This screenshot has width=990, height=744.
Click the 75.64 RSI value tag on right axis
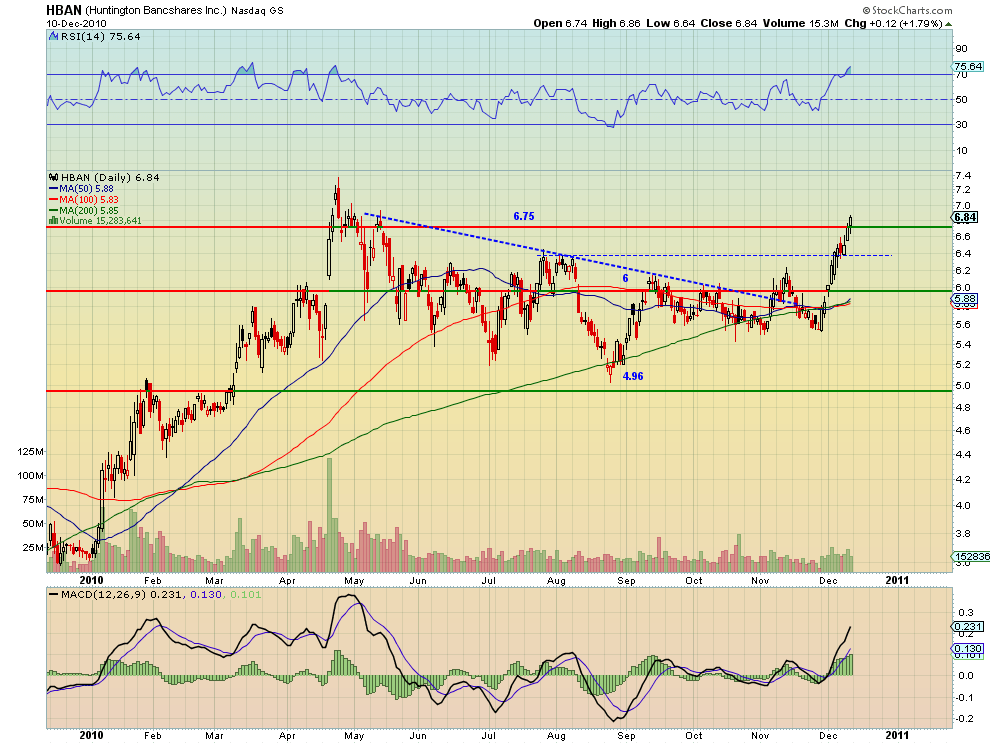click(x=967, y=66)
